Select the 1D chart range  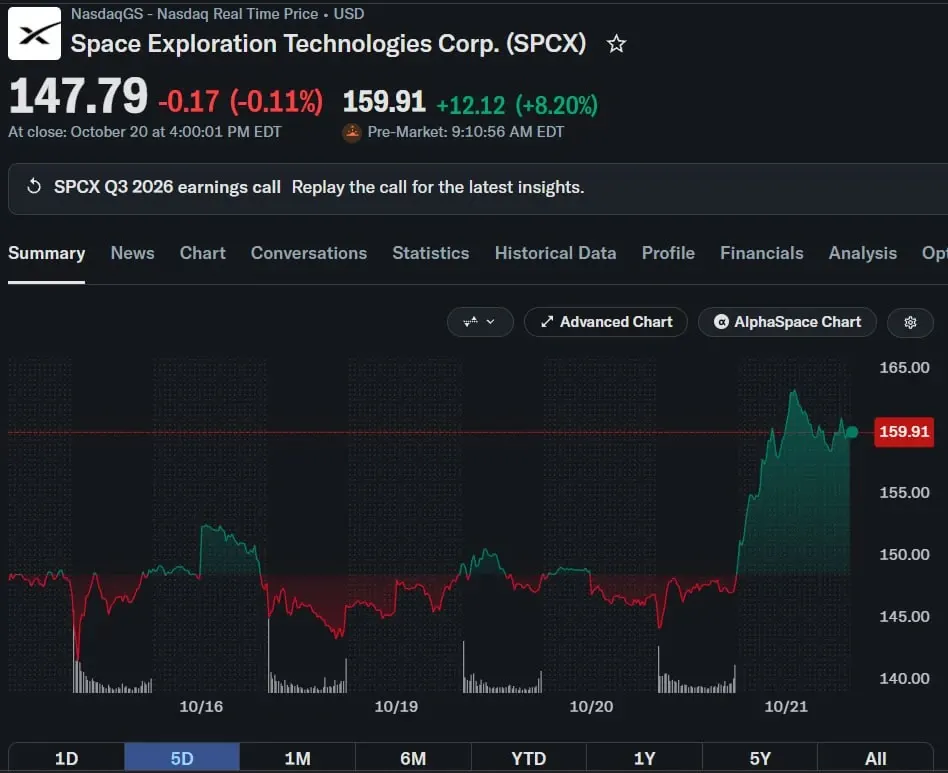point(67,758)
